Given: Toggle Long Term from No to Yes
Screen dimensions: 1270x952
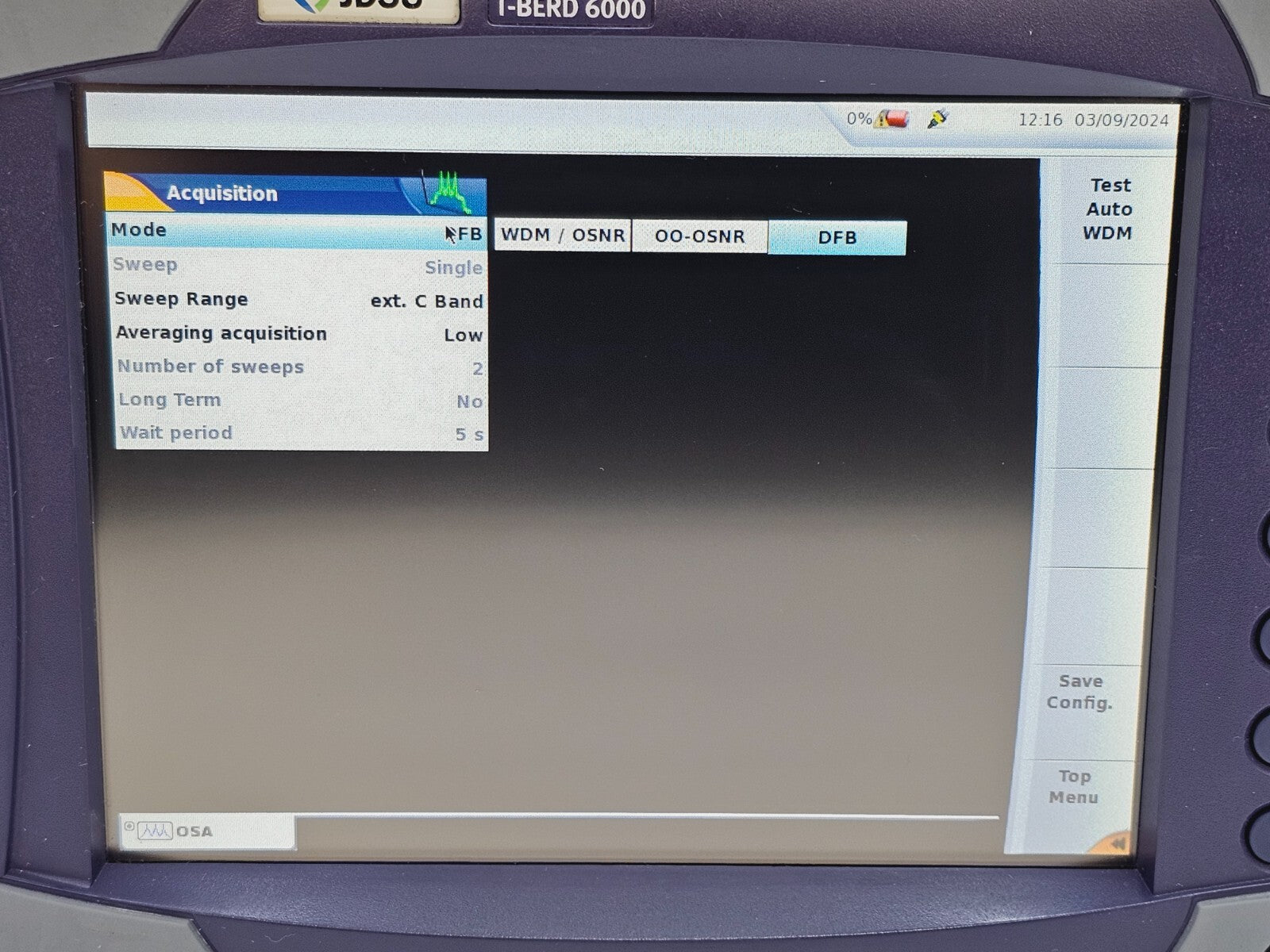Looking at the screenshot, I should [x=302, y=400].
